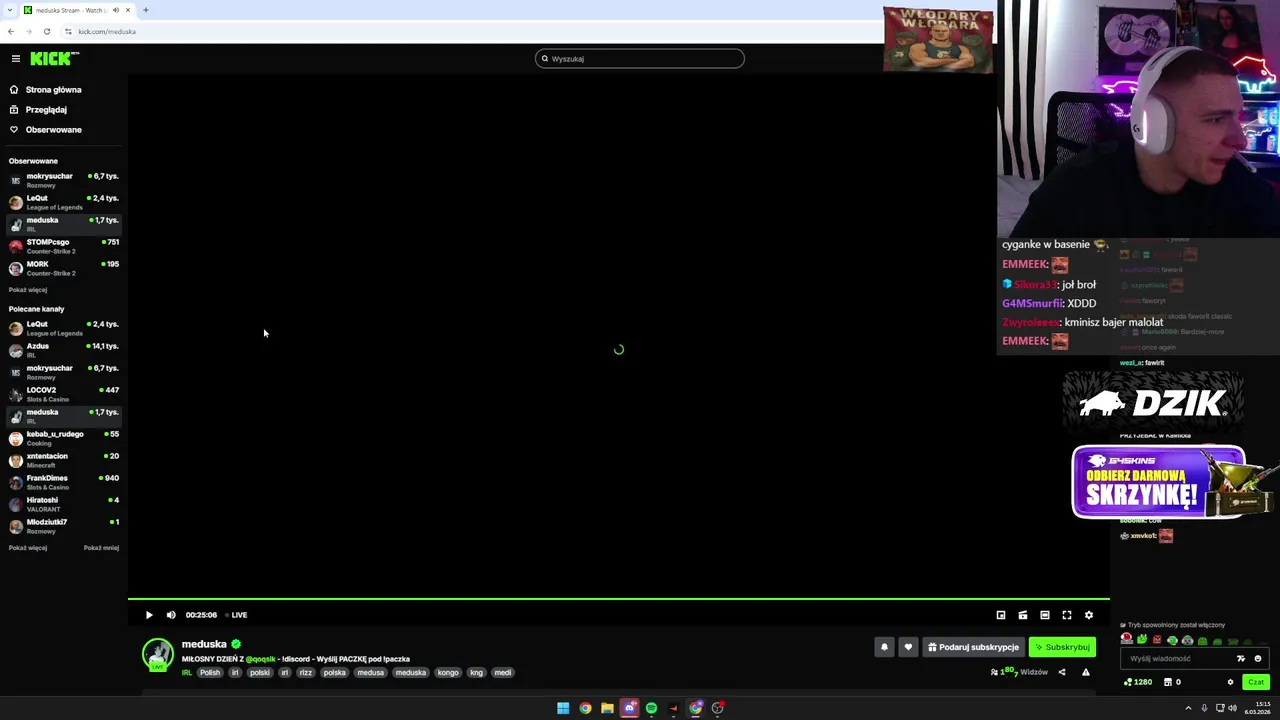The width and height of the screenshot is (1280, 720).
Task: Open File Explorer from taskbar
Action: [x=607, y=708]
